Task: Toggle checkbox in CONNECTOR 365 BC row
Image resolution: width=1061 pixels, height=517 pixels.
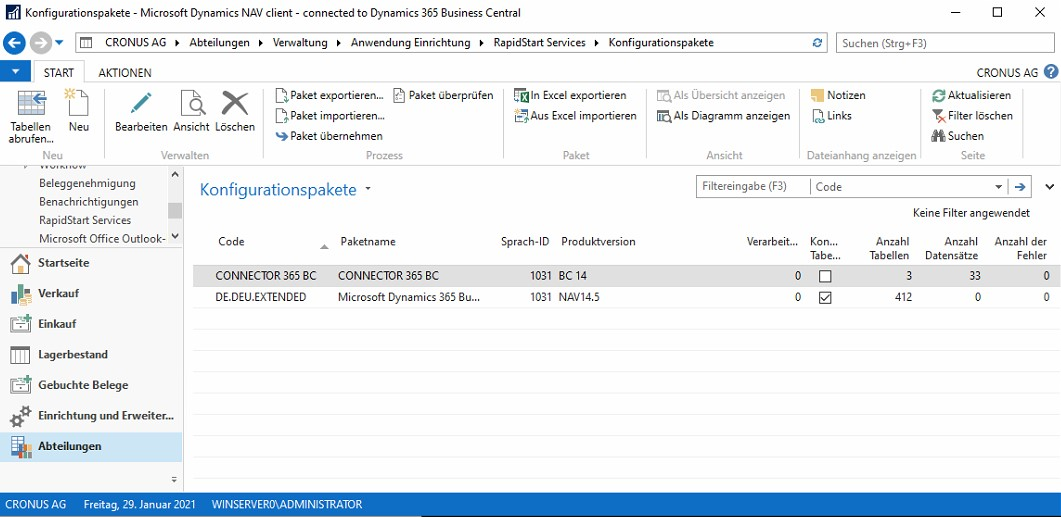Action: coord(825,276)
